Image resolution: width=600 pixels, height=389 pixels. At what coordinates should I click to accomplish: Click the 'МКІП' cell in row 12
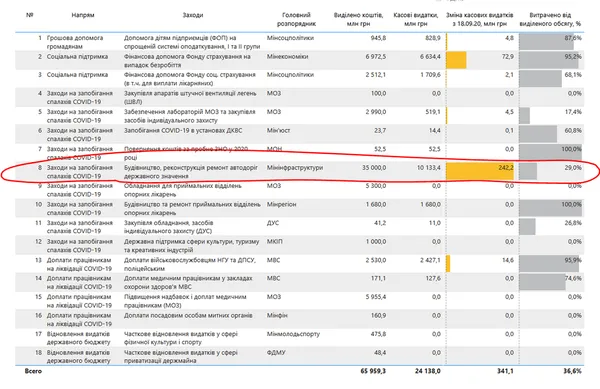274,242
